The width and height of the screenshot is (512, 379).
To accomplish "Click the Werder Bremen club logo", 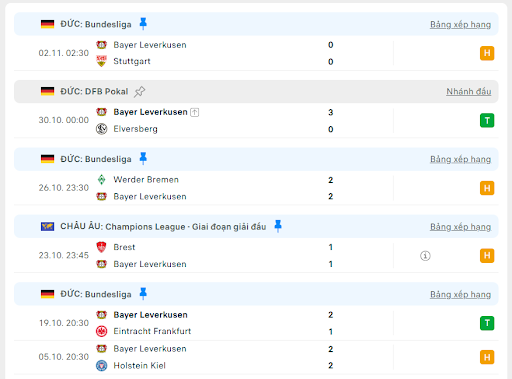I will (101, 180).
